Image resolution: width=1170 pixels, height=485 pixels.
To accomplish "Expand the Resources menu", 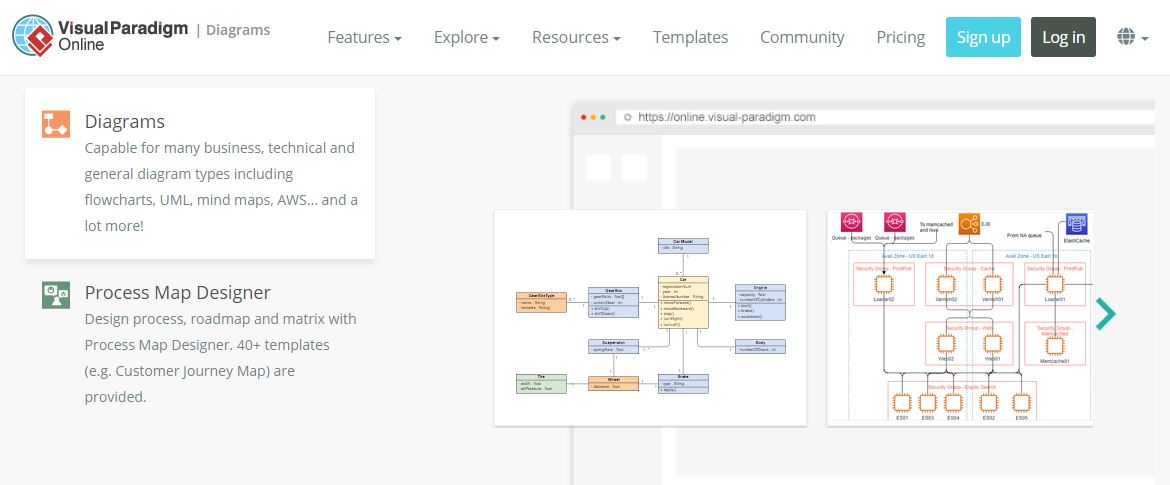I will 576,37.
